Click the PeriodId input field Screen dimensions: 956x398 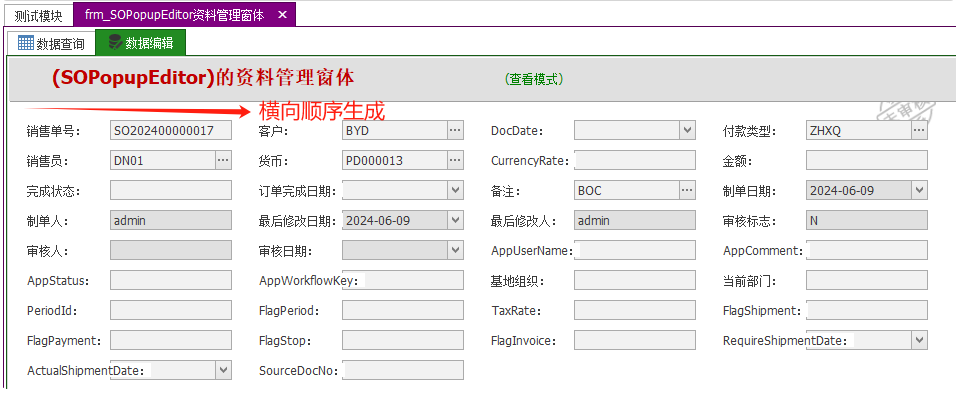pos(171,310)
